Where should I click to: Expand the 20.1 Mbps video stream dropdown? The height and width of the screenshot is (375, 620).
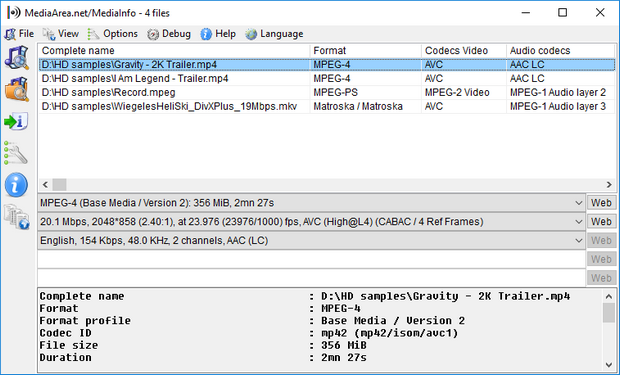[x=578, y=222]
